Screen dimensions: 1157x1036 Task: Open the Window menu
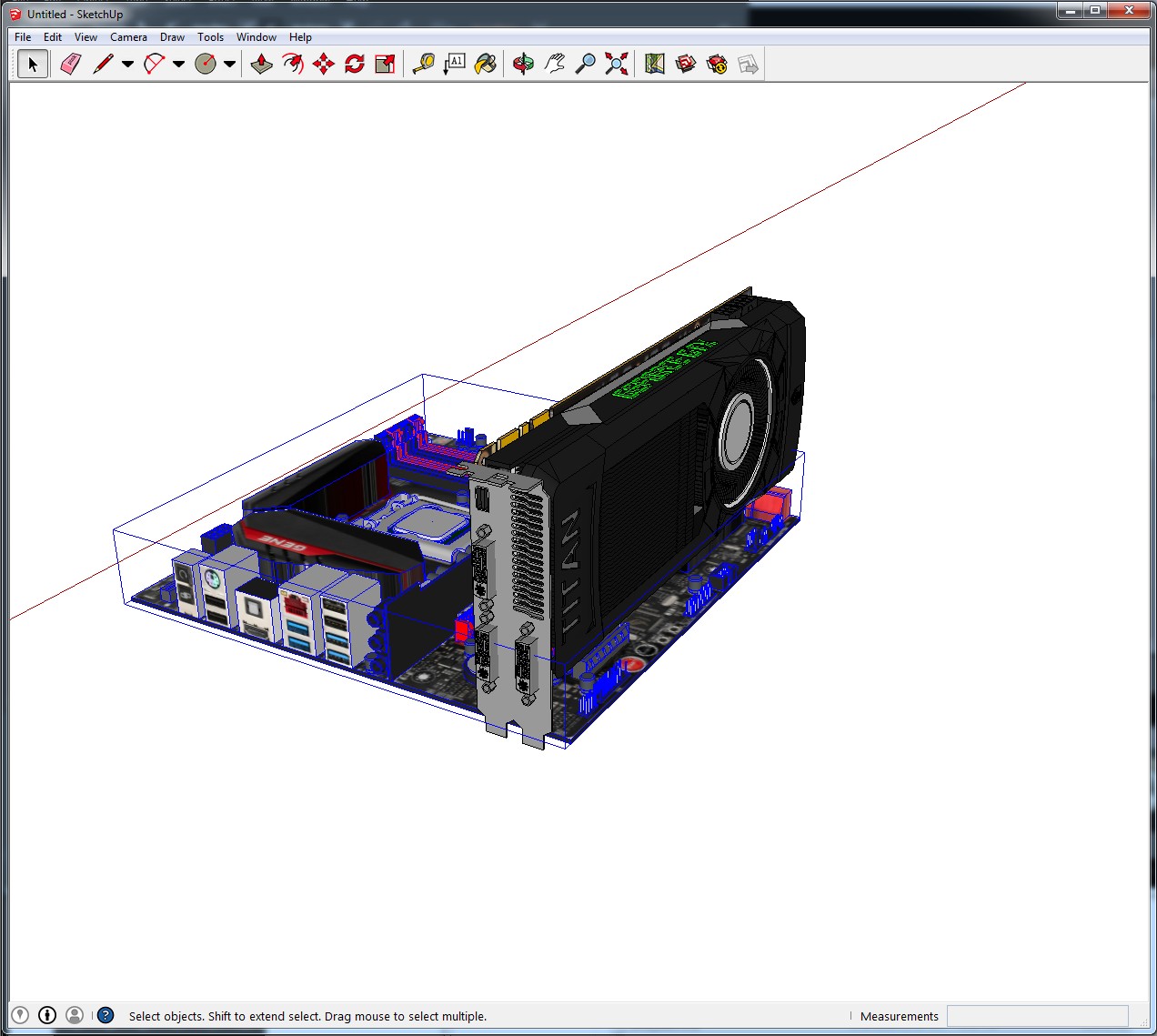(256, 37)
